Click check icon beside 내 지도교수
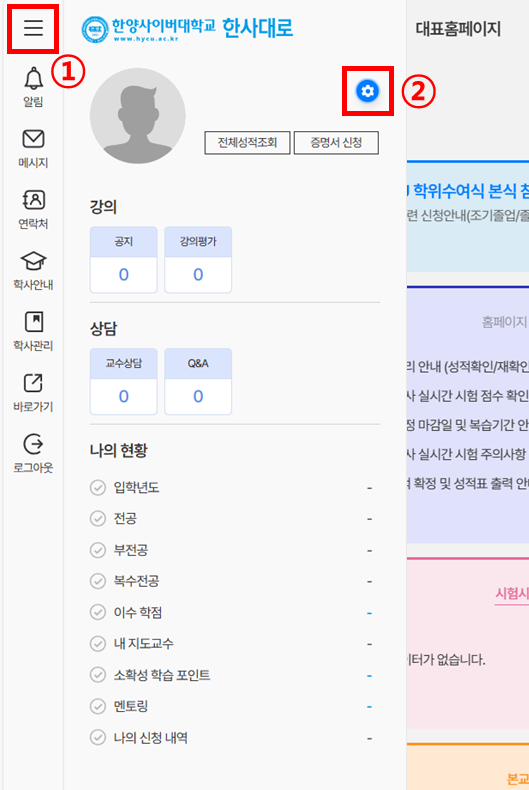Screen dimensions: 529x790 click(98, 644)
